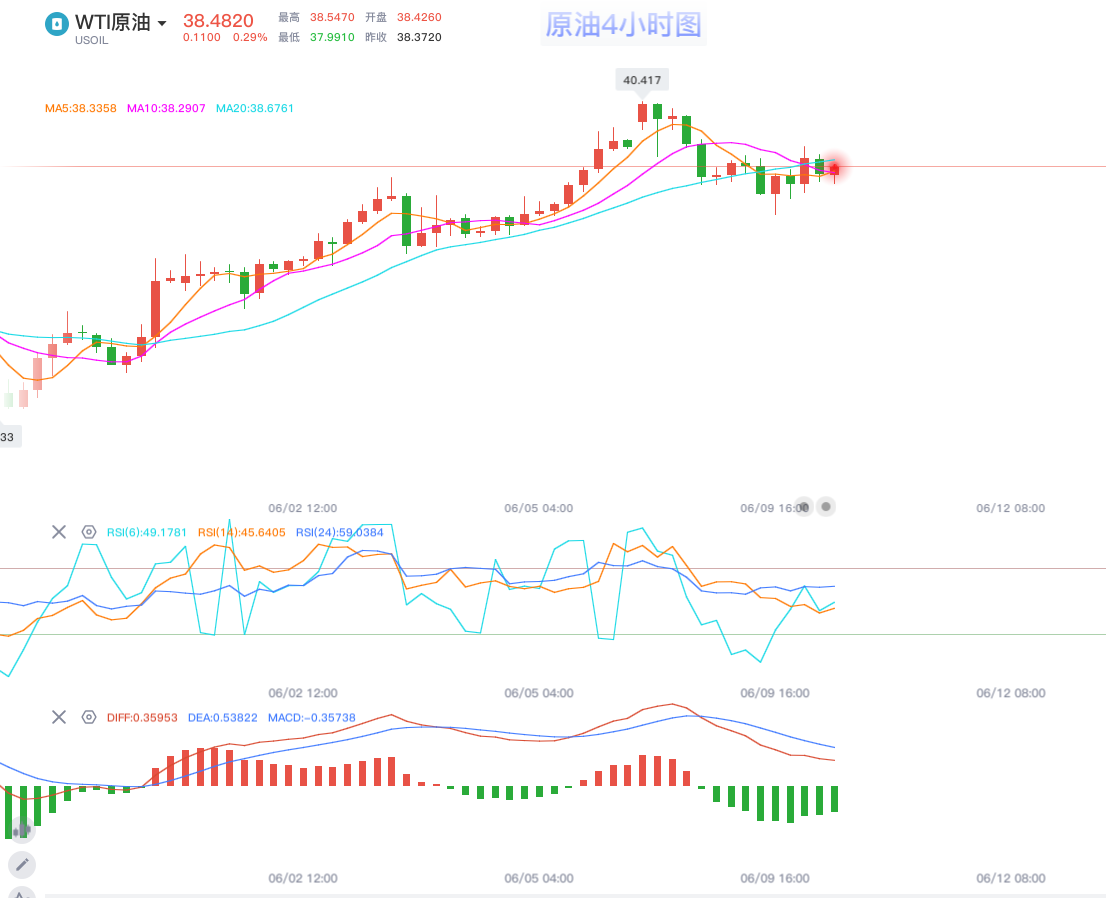Toggle the MA20 moving average label
1106x898 pixels.
pos(255,108)
